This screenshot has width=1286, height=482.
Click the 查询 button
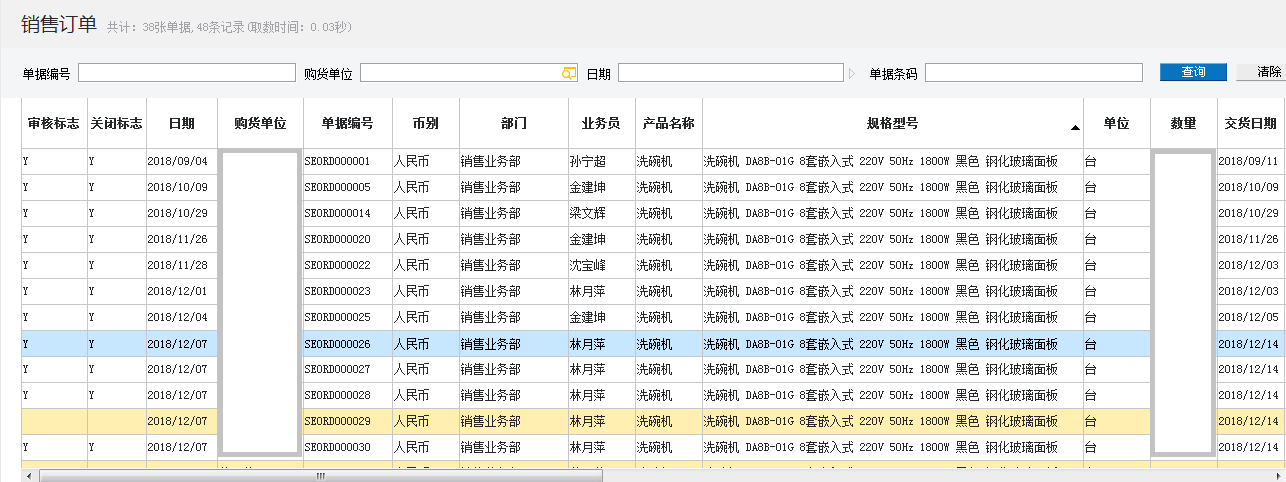(x=1193, y=72)
